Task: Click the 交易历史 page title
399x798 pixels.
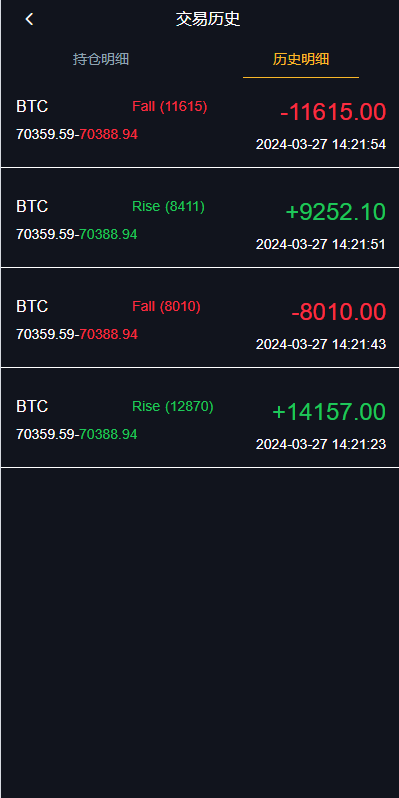Action: (208, 19)
